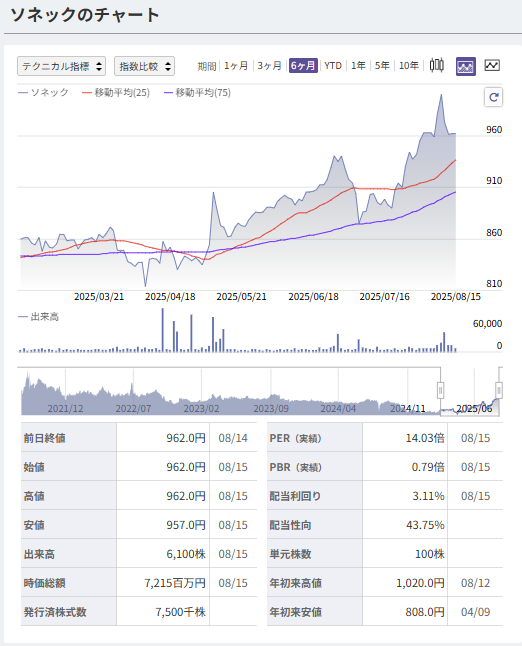Screen dimensions: 522x646
Task: Switch period to 5年
Action: [x=382, y=66]
